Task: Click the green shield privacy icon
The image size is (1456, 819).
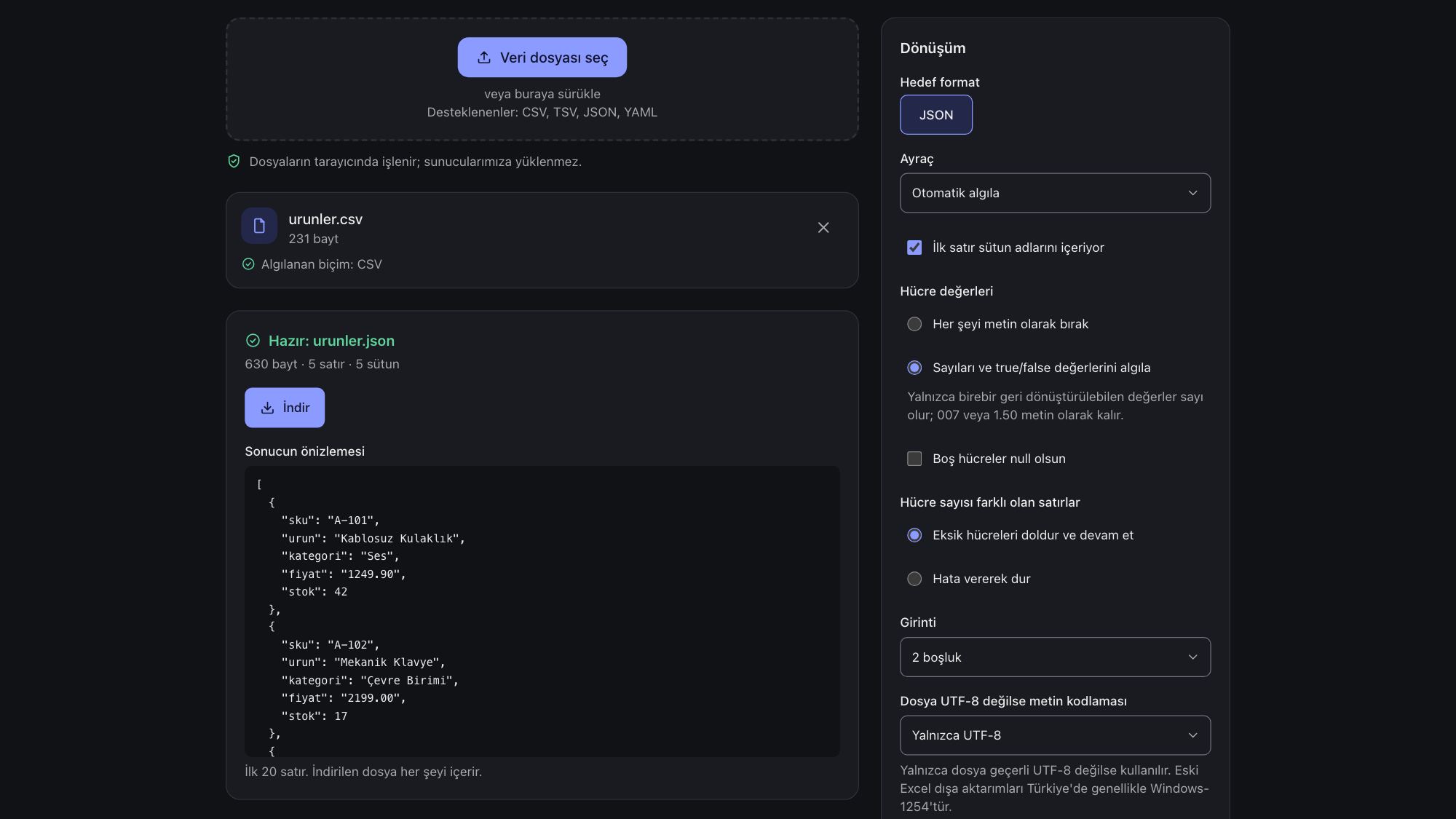Action: coord(234,162)
